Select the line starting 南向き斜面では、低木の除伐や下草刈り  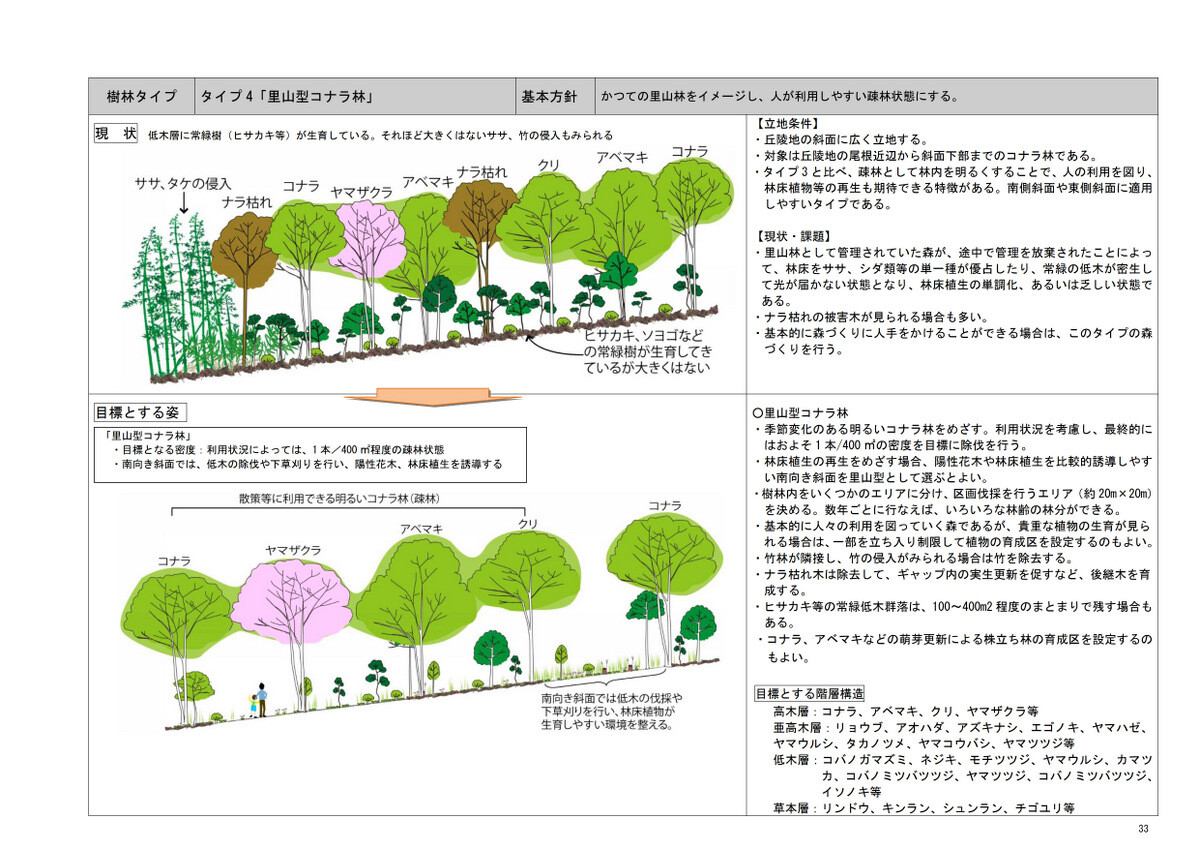point(307,465)
